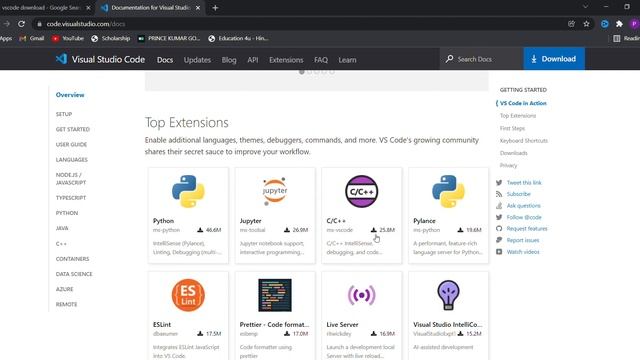Open the Jupyter extension logo
This screenshot has height=360, width=640.
(x=275, y=191)
